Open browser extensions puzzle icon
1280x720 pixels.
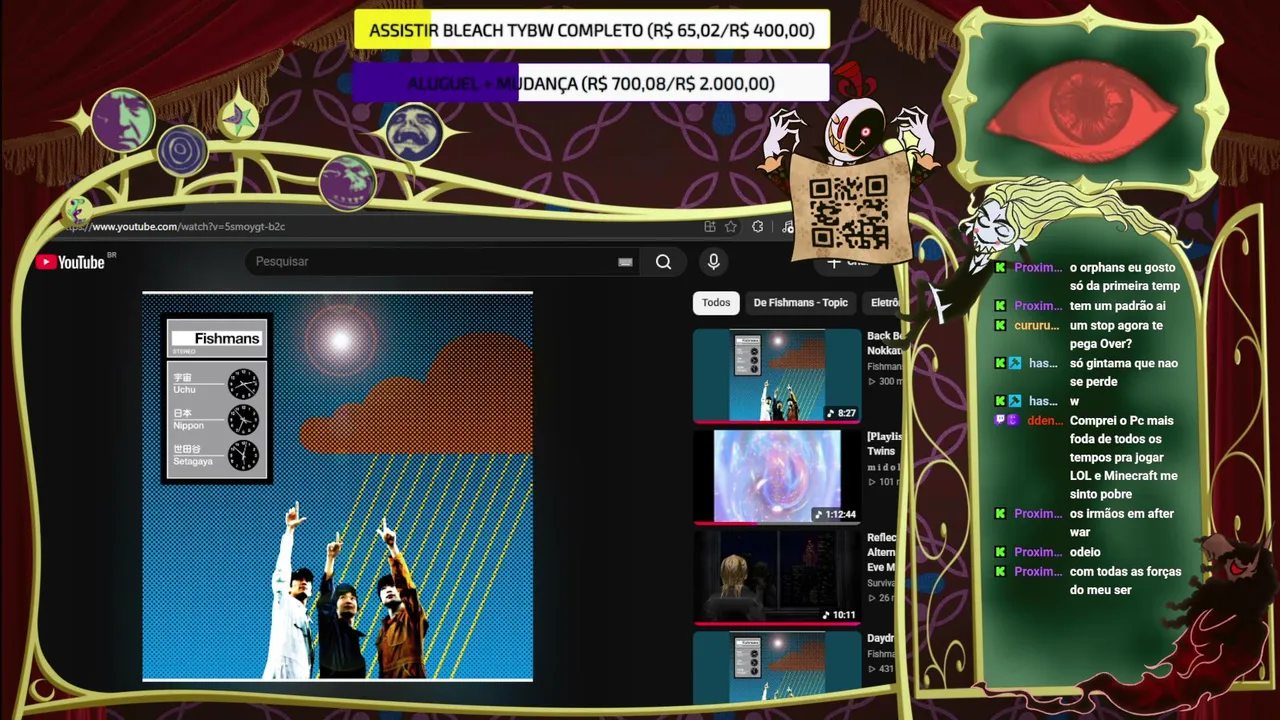point(758,227)
